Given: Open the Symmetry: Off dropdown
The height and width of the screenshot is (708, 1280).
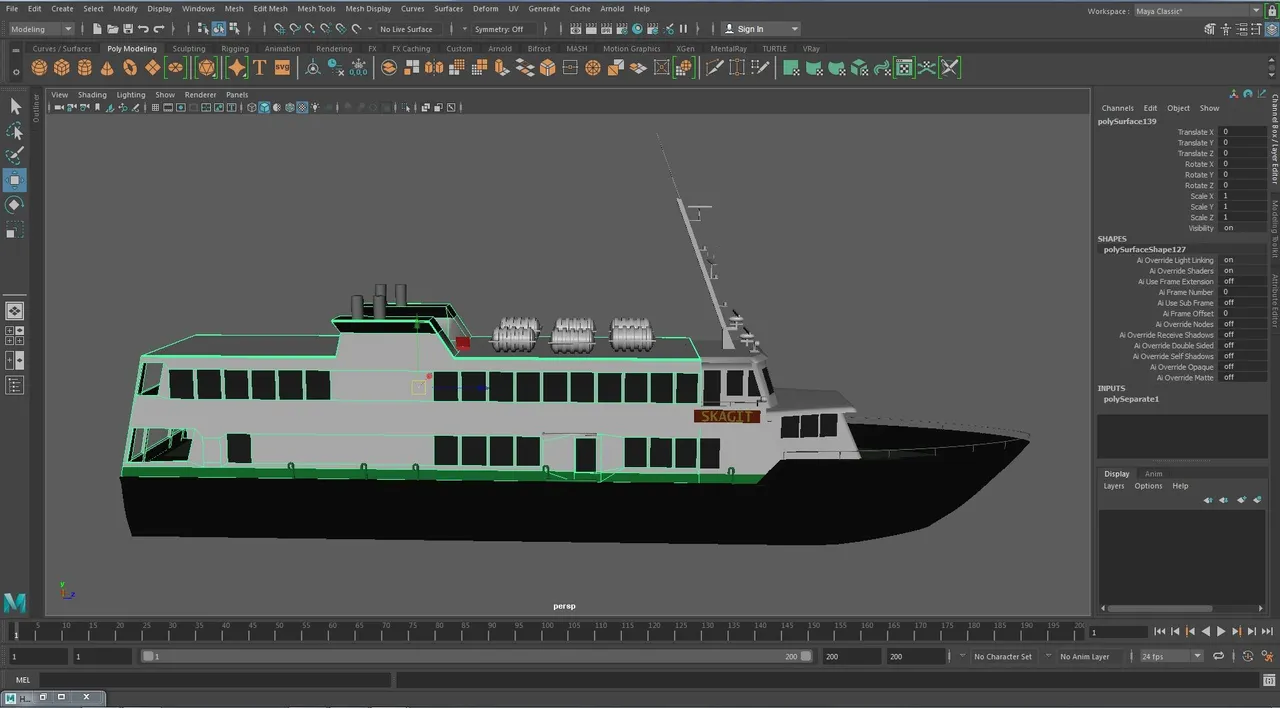Looking at the screenshot, I should (504, 29).
